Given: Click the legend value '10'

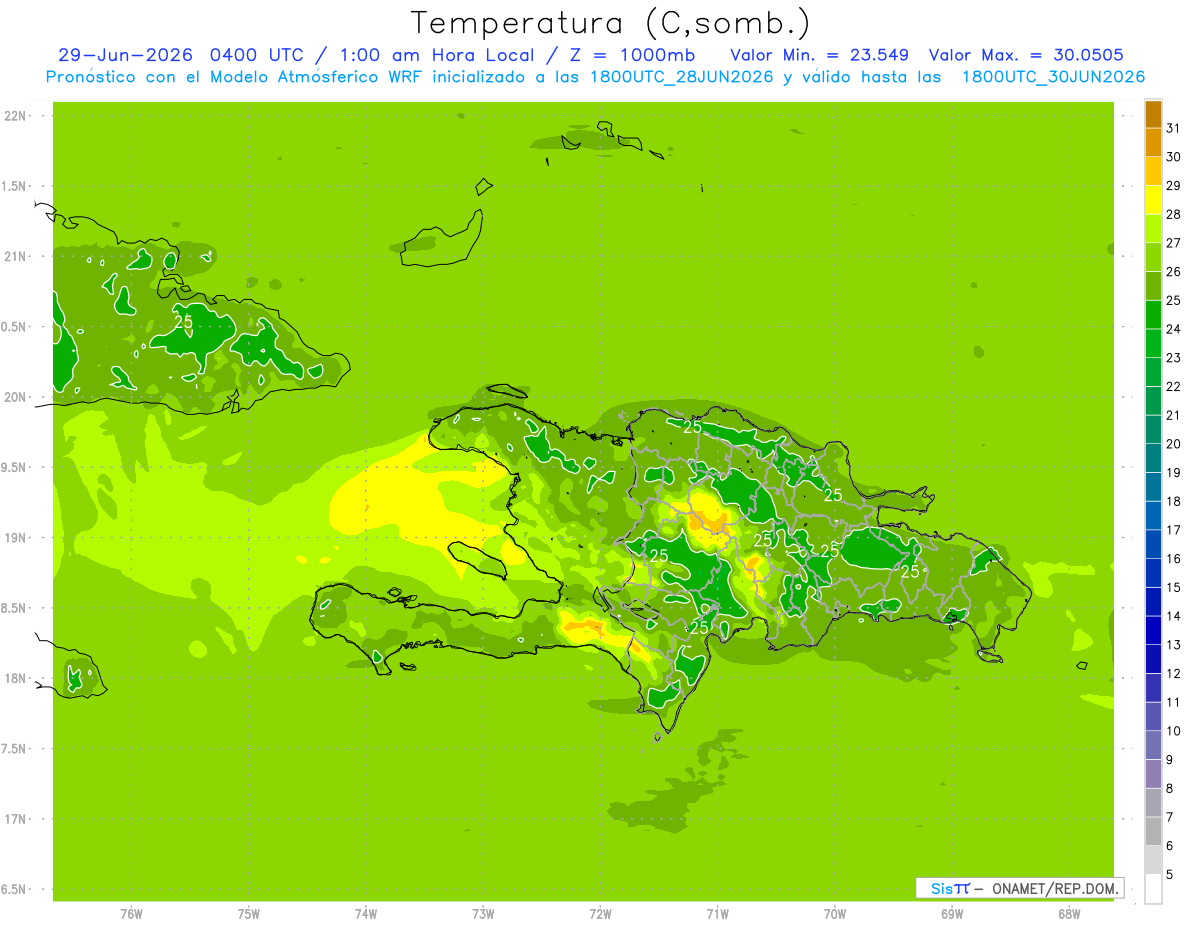Looking at the screenshot, I should pos(1173,731).
